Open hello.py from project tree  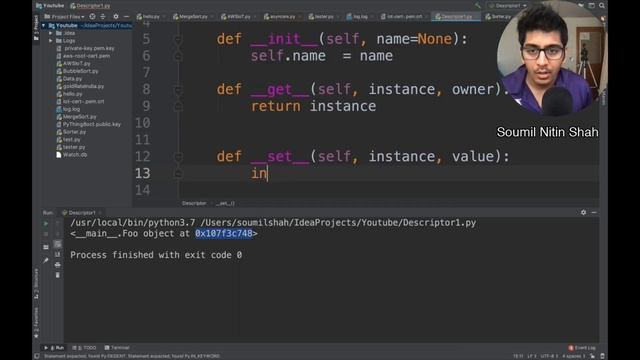[69, 94]
